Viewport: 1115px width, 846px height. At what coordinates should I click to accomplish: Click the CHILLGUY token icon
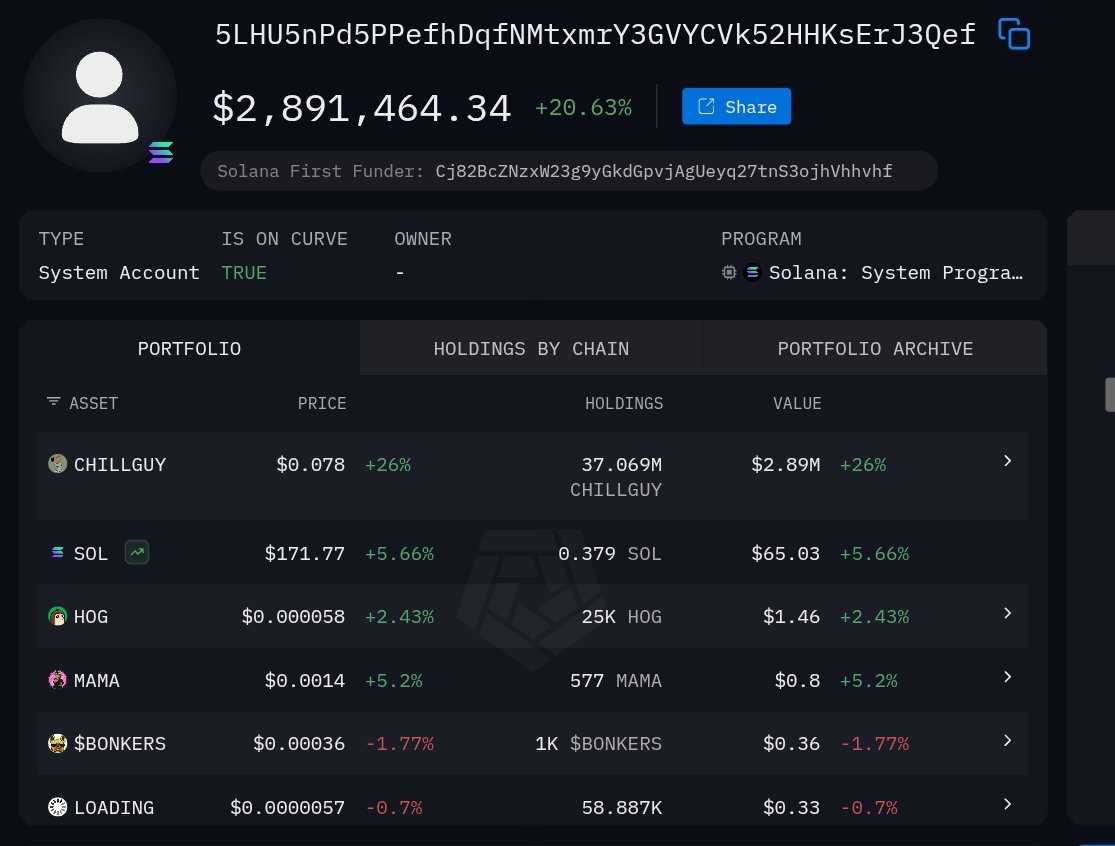pos(58,464)
